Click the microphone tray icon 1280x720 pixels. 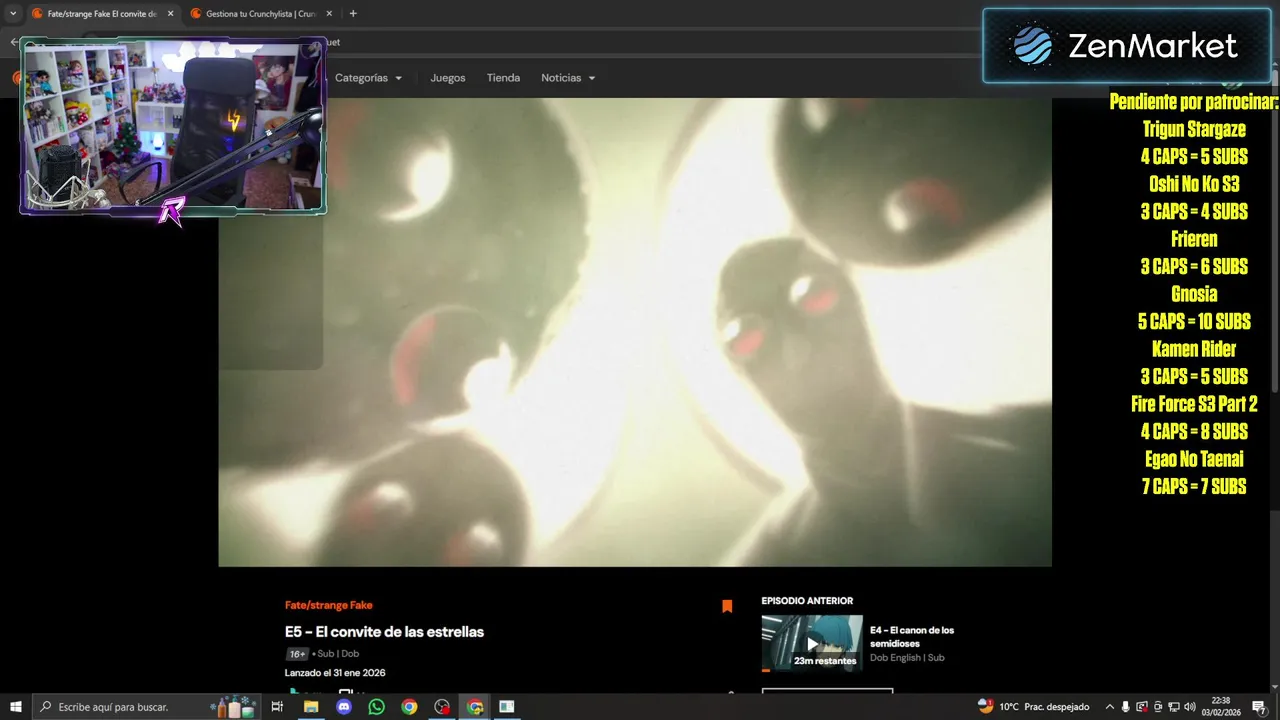[x=1126, y=706]
